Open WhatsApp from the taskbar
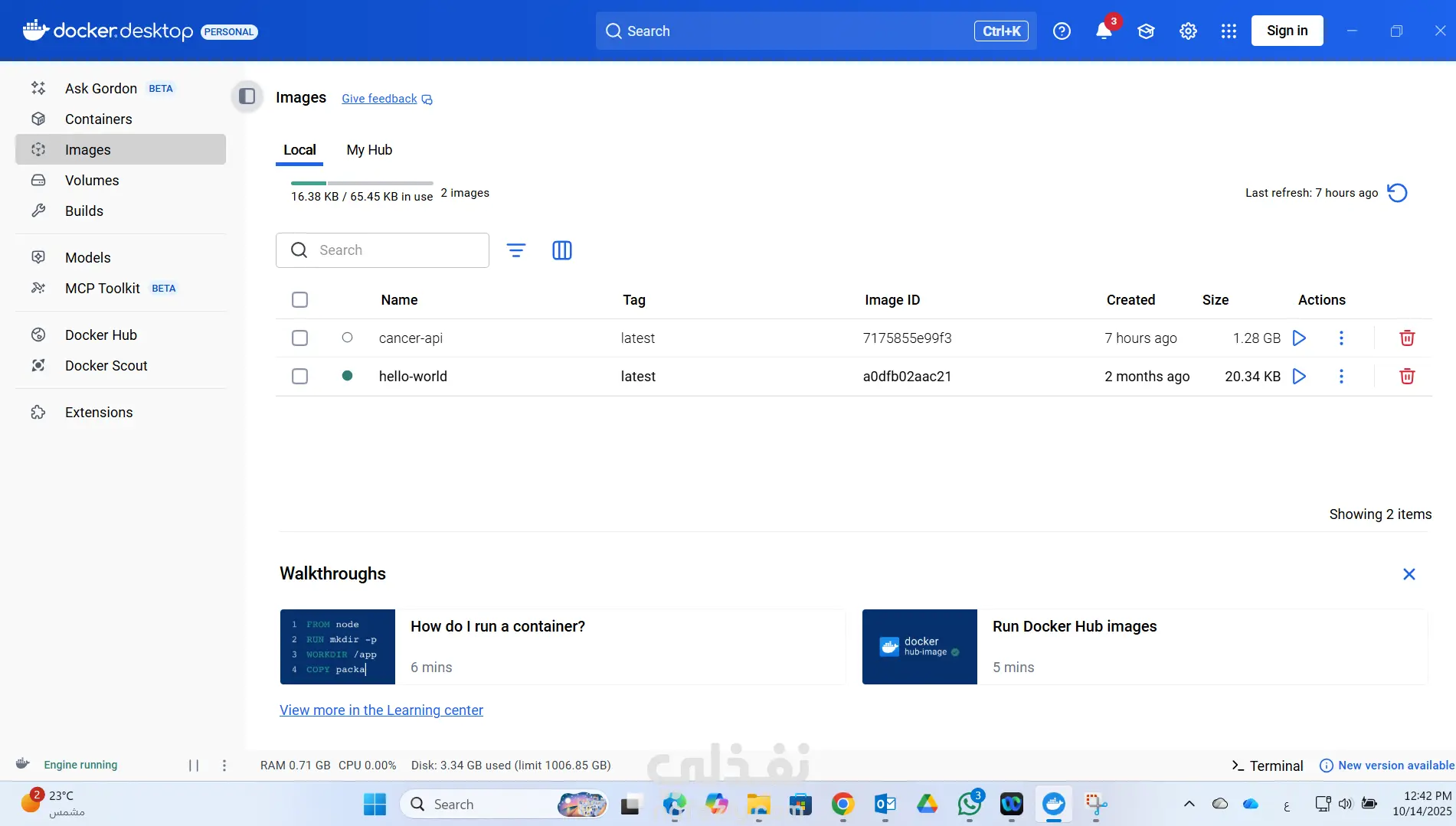The height and width of the screenshot is (826, 1456). (969, 805)
